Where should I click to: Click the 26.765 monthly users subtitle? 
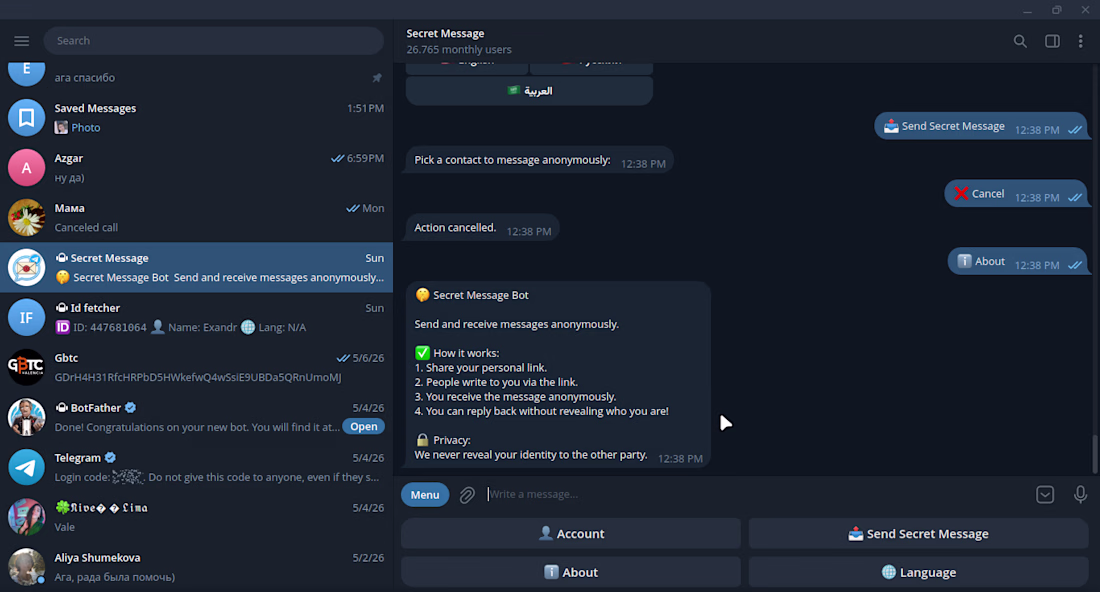pos(459,50)
